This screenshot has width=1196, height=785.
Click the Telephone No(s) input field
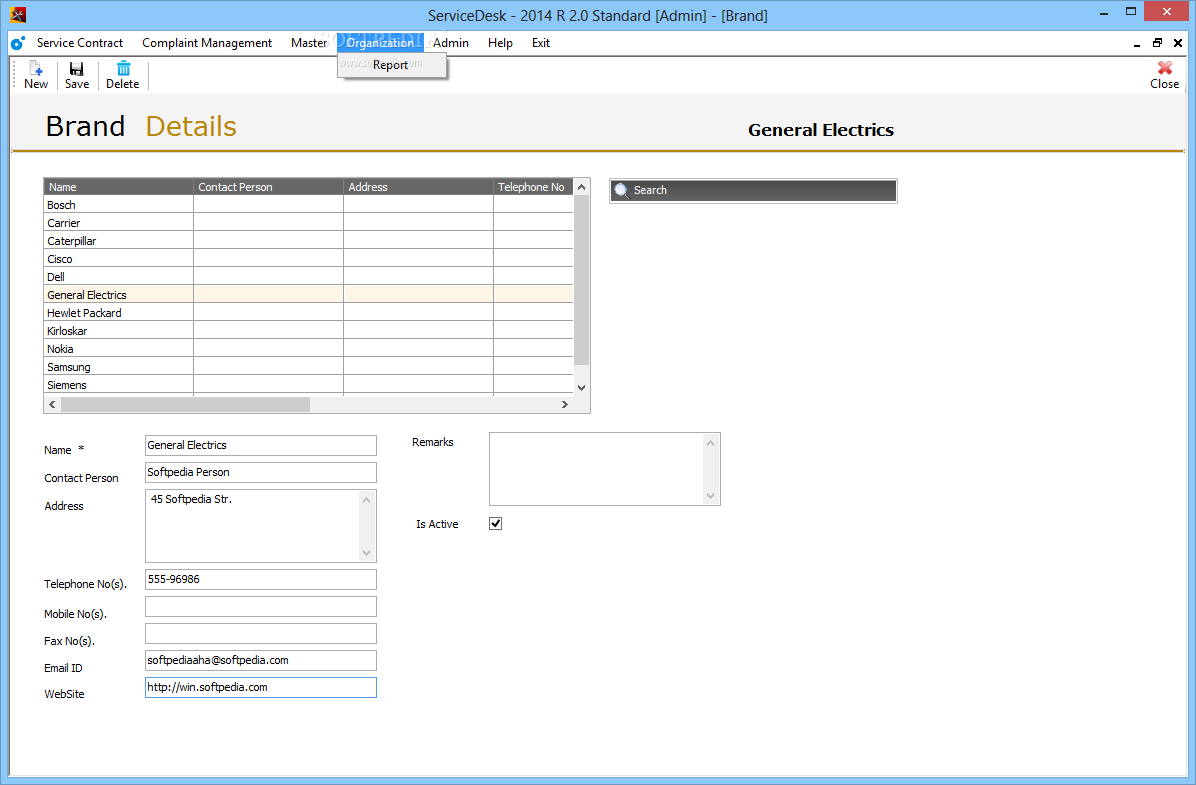coord(261,580)
